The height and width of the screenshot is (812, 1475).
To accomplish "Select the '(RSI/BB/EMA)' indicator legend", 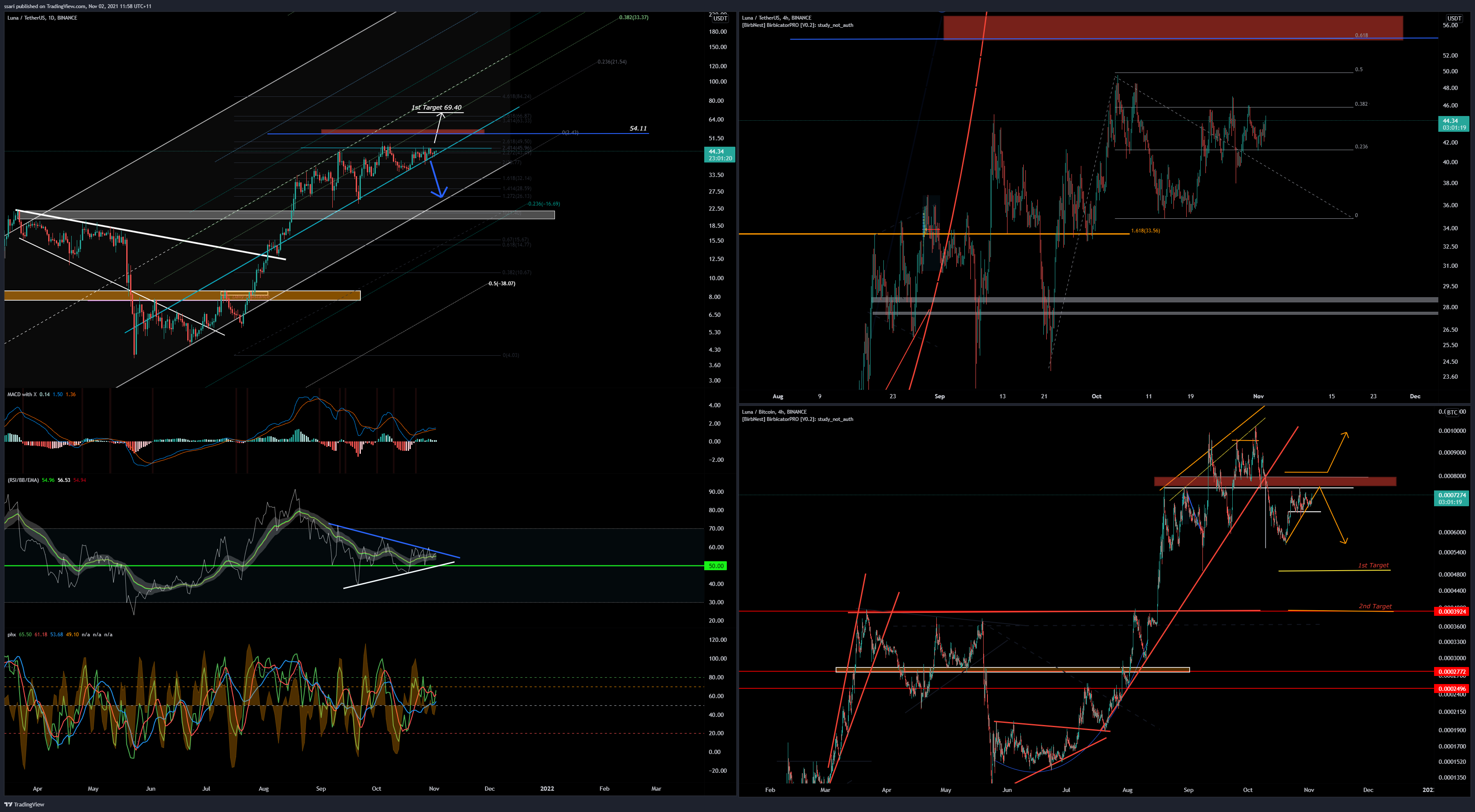I will pyautogui.click(x=23, y=480).
